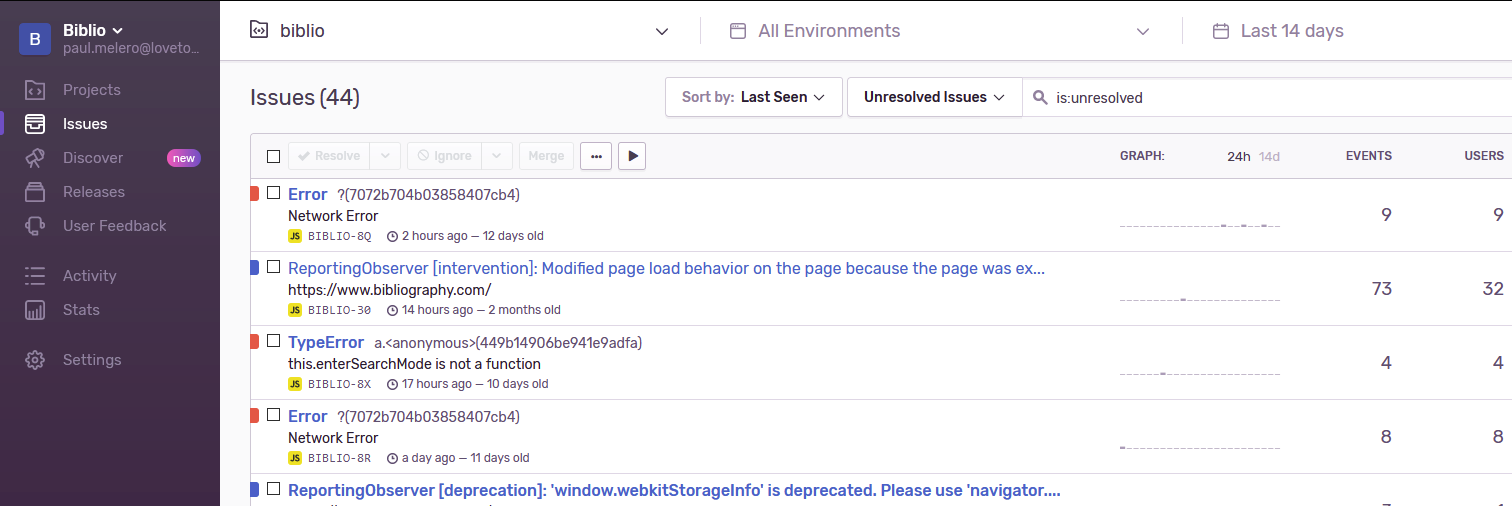Open Activity list page

pyautogui.click(x=90, y=276)
